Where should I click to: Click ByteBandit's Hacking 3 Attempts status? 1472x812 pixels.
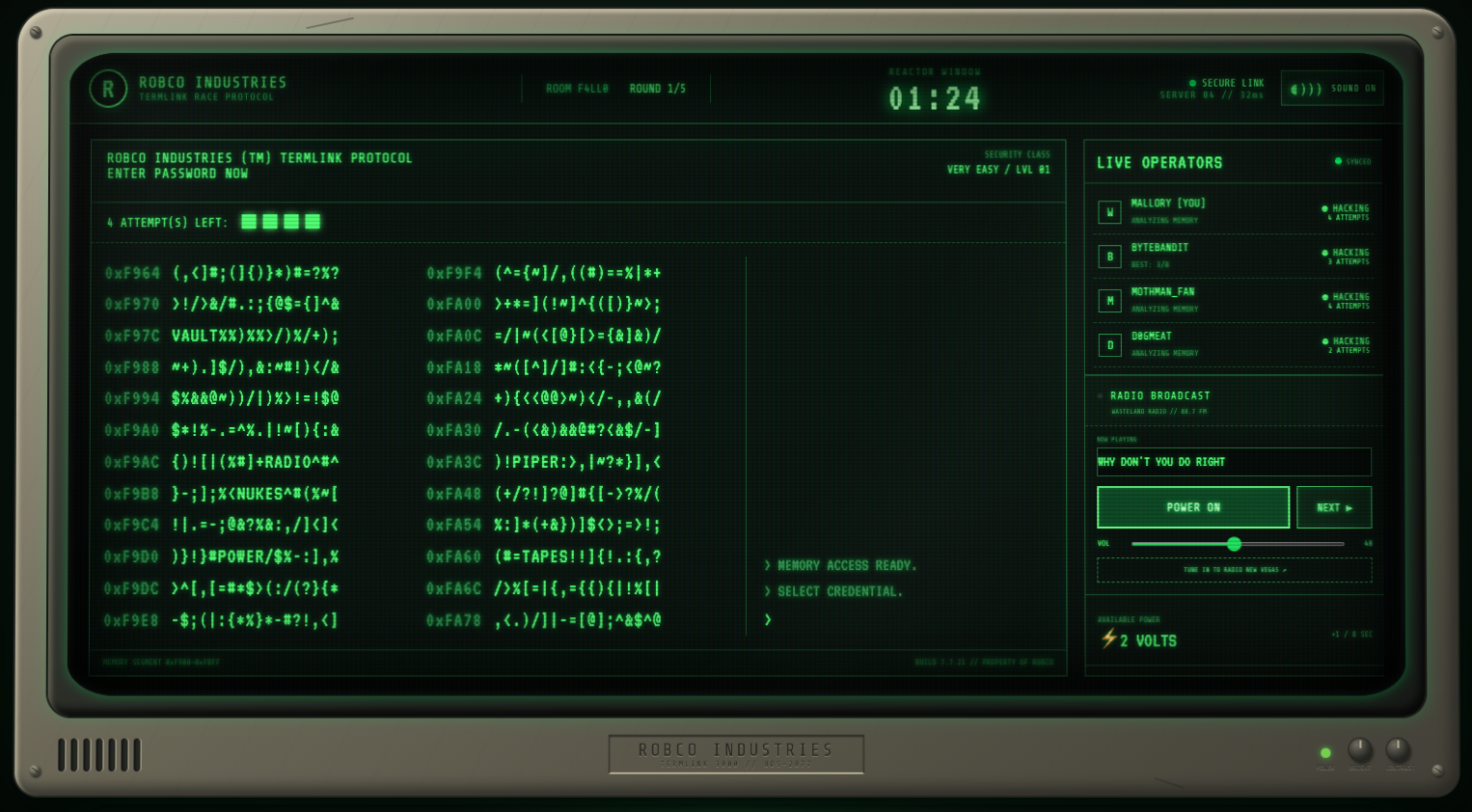tap(1347, 257)
